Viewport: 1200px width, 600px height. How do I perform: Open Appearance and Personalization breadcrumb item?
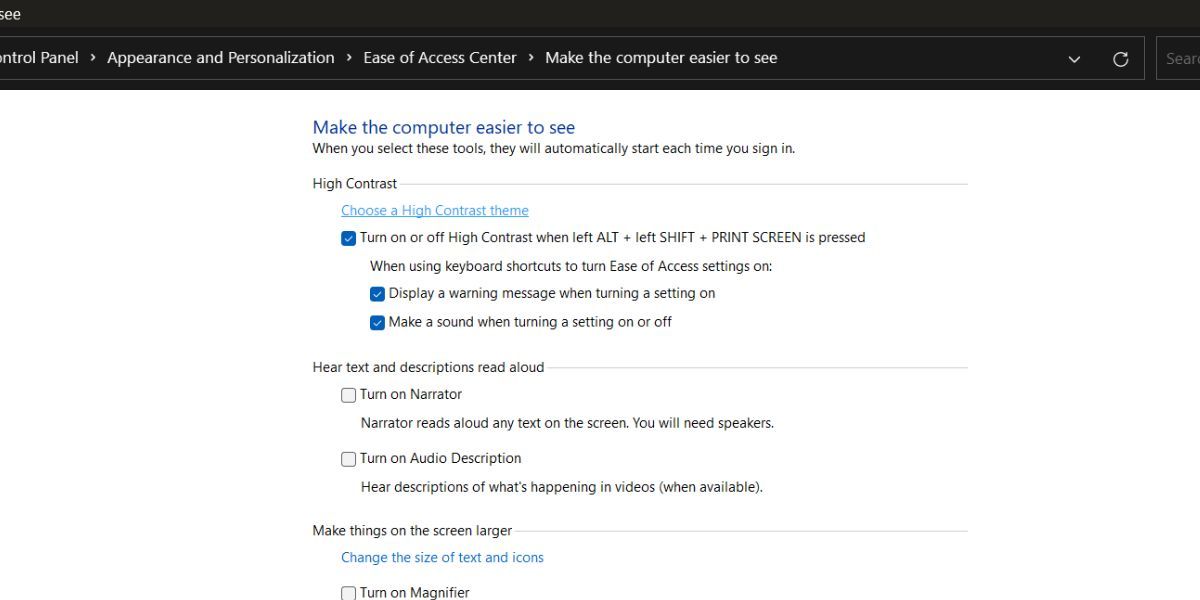(220, 58)
